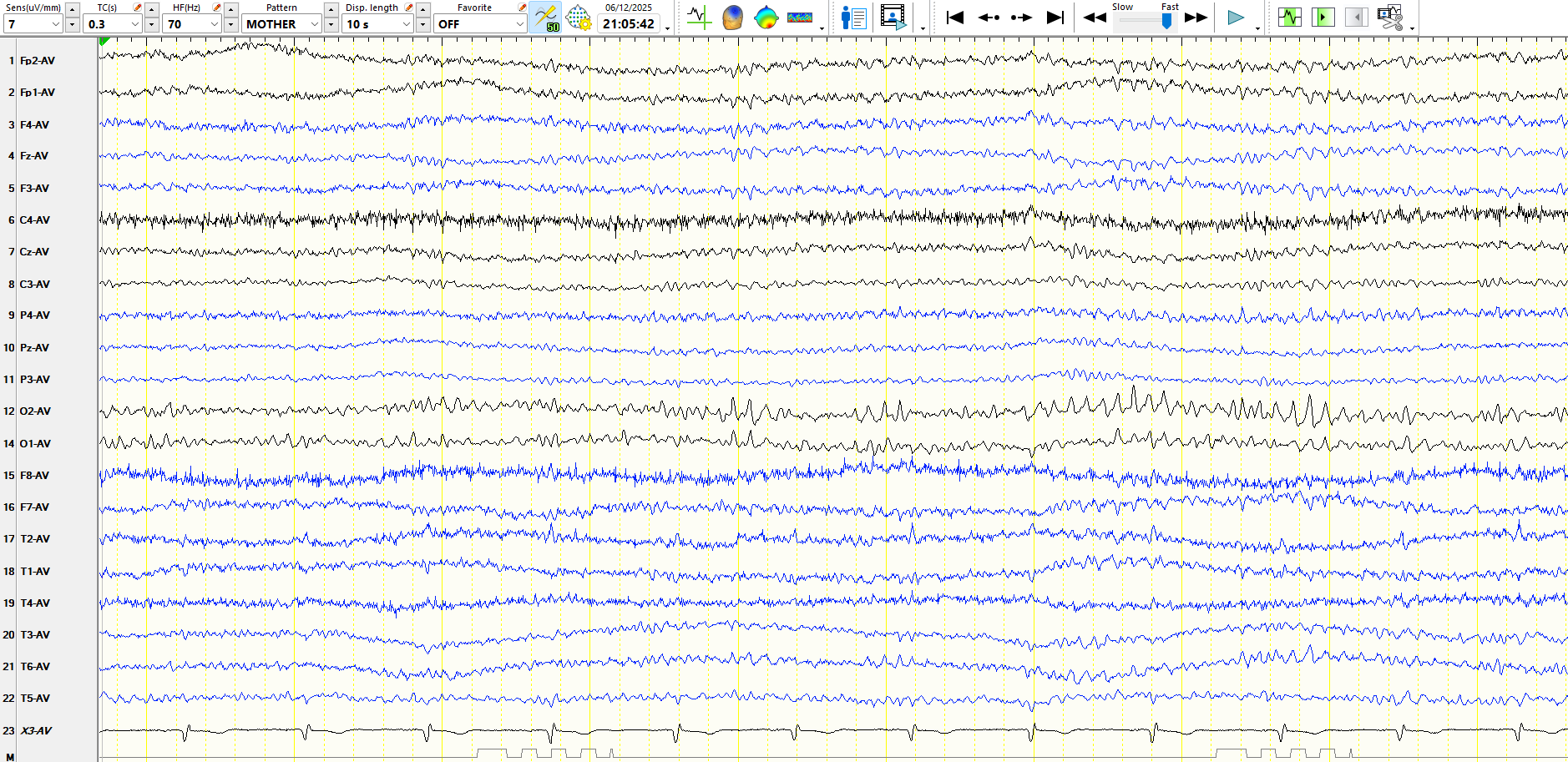Open the Pattern dropdown showing MOTHER
The width and height of the screenshot is (1568, 762).
click(x=314, y=24)
